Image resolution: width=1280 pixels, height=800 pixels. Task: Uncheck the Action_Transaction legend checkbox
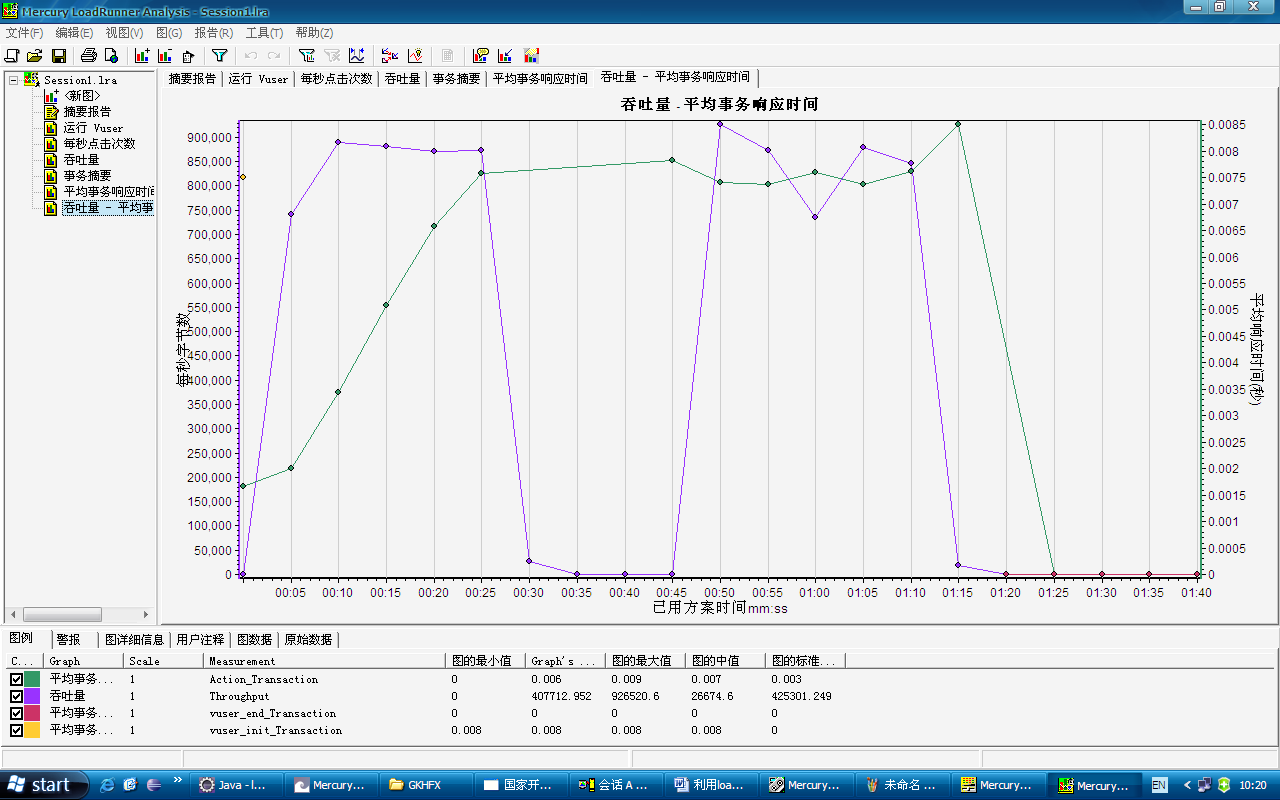tap(16, 679)
